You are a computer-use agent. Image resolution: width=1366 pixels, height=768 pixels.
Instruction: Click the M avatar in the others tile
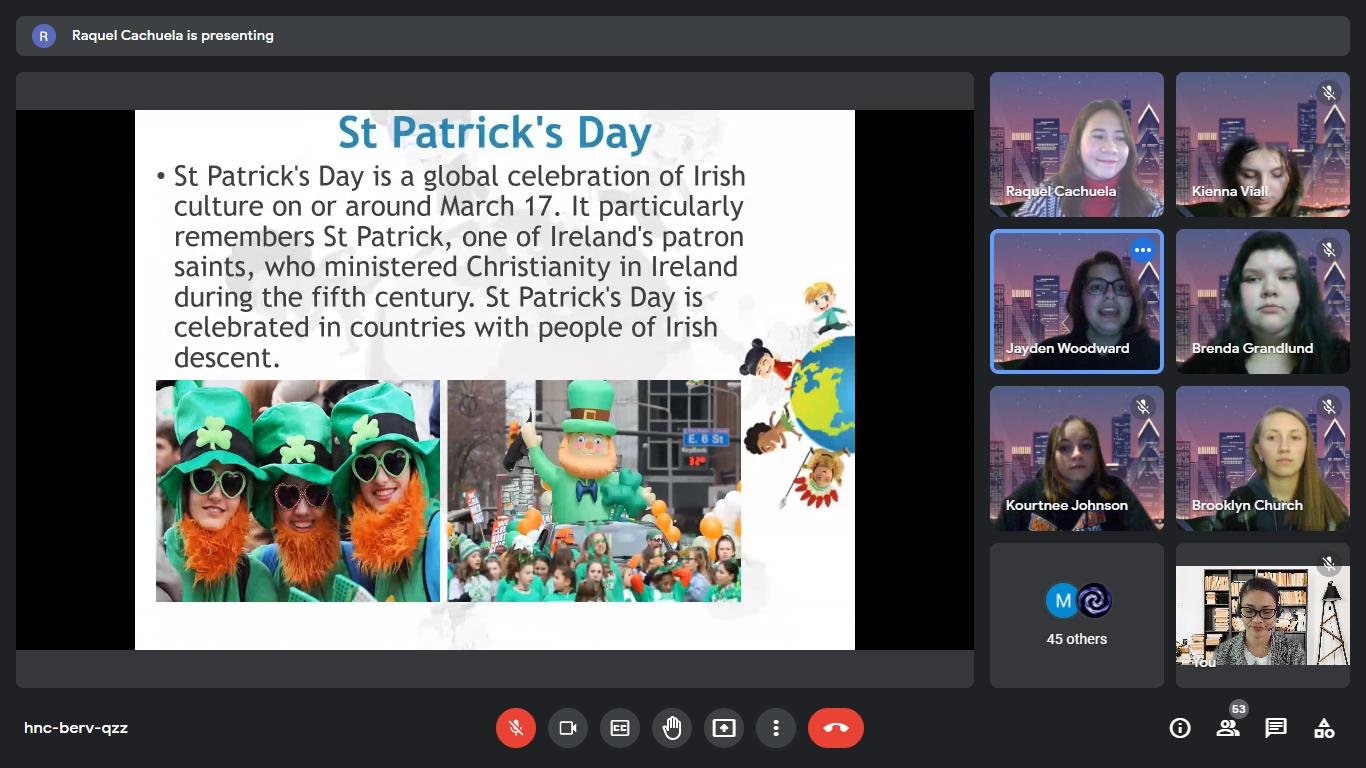click(x=1062, y=600)
